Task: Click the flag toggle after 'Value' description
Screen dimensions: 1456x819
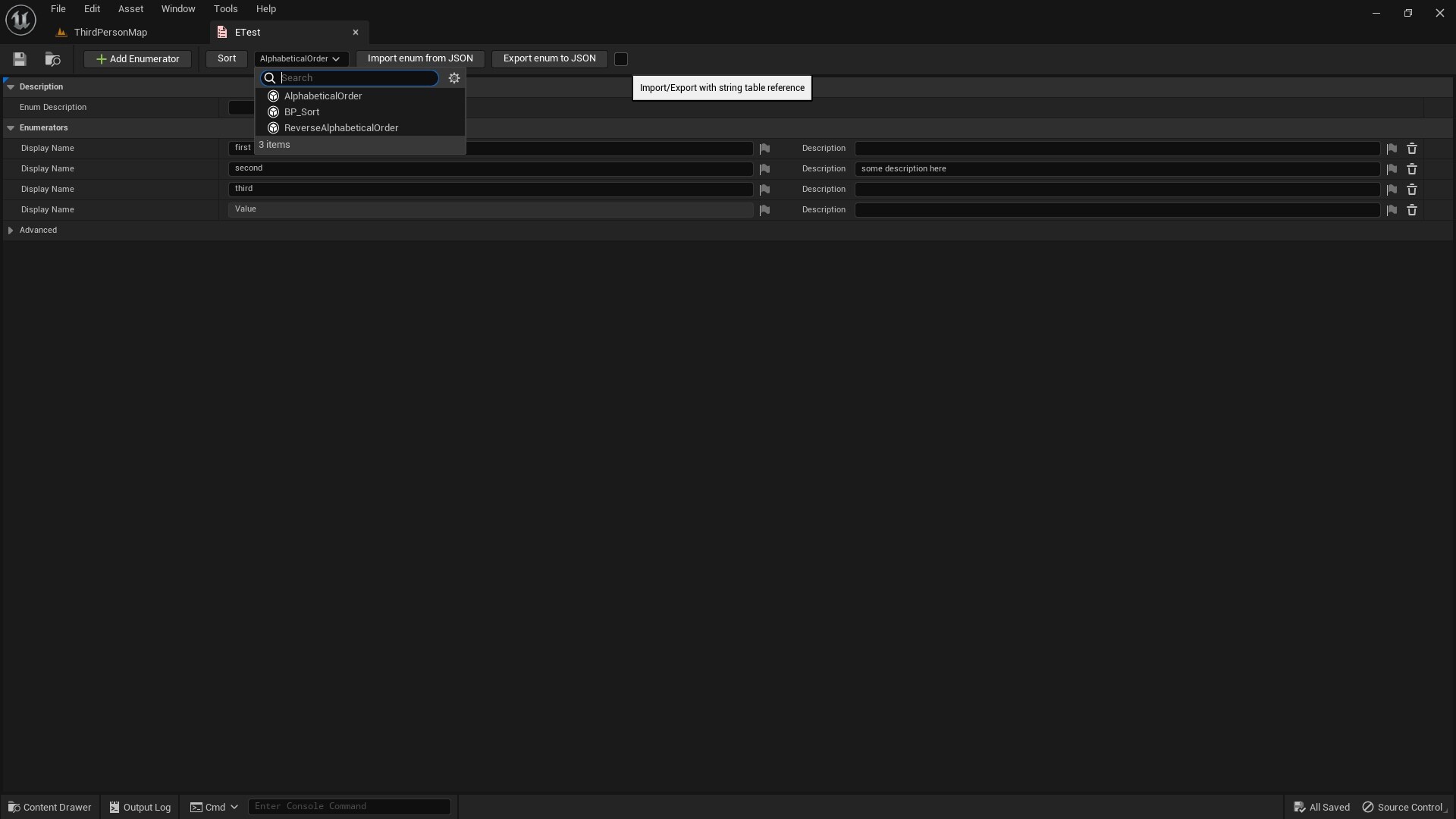Action: (1392, 210)
